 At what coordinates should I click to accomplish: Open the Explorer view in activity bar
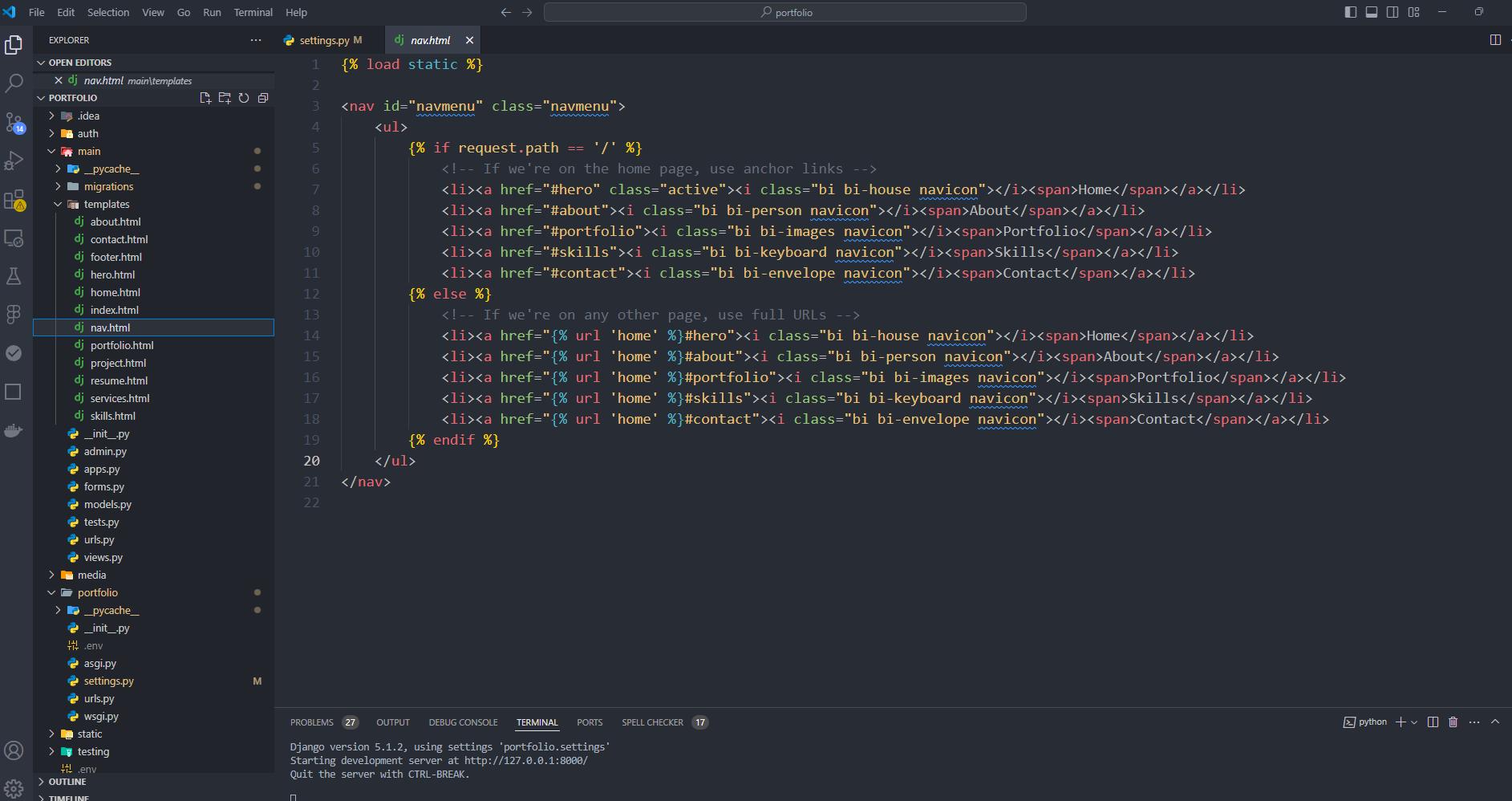(x=14, y=45)
